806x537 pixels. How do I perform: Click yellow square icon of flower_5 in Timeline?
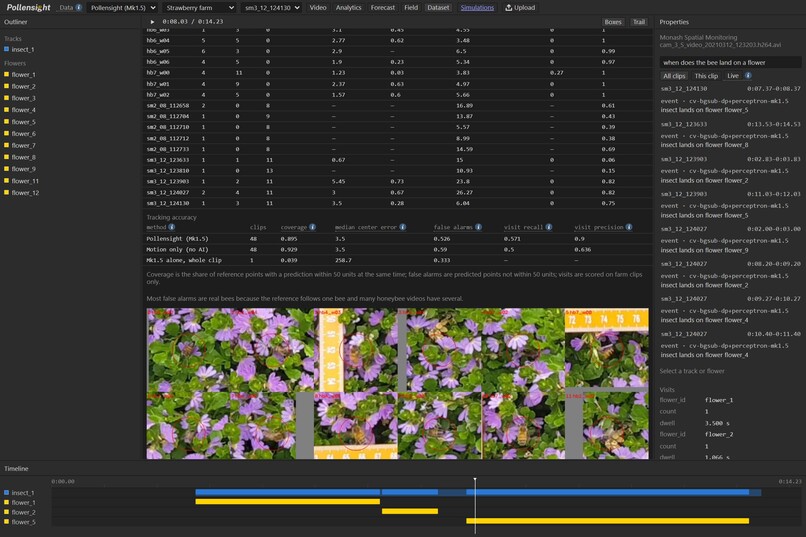point(7,522)
